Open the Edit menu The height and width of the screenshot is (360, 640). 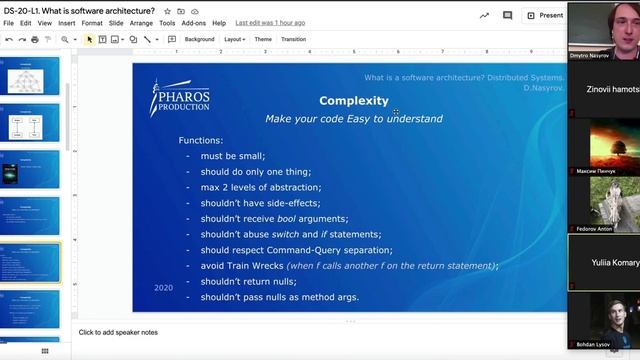coord(26,23)
